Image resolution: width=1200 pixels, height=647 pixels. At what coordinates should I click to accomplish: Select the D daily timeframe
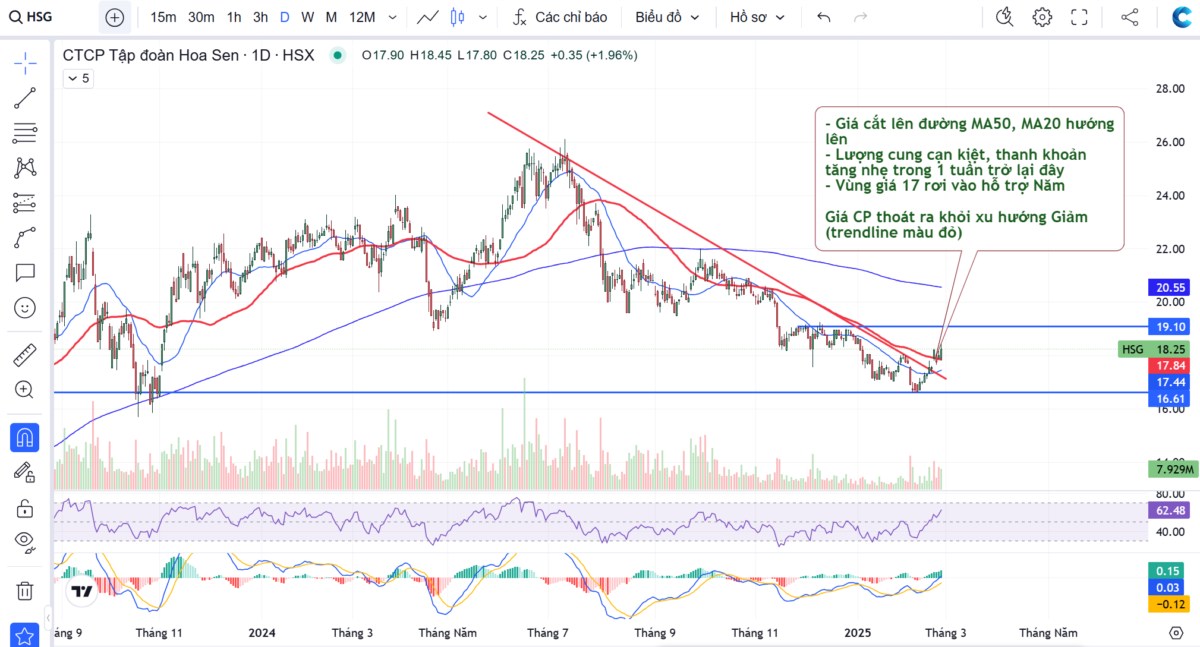(x=285, y=17)
